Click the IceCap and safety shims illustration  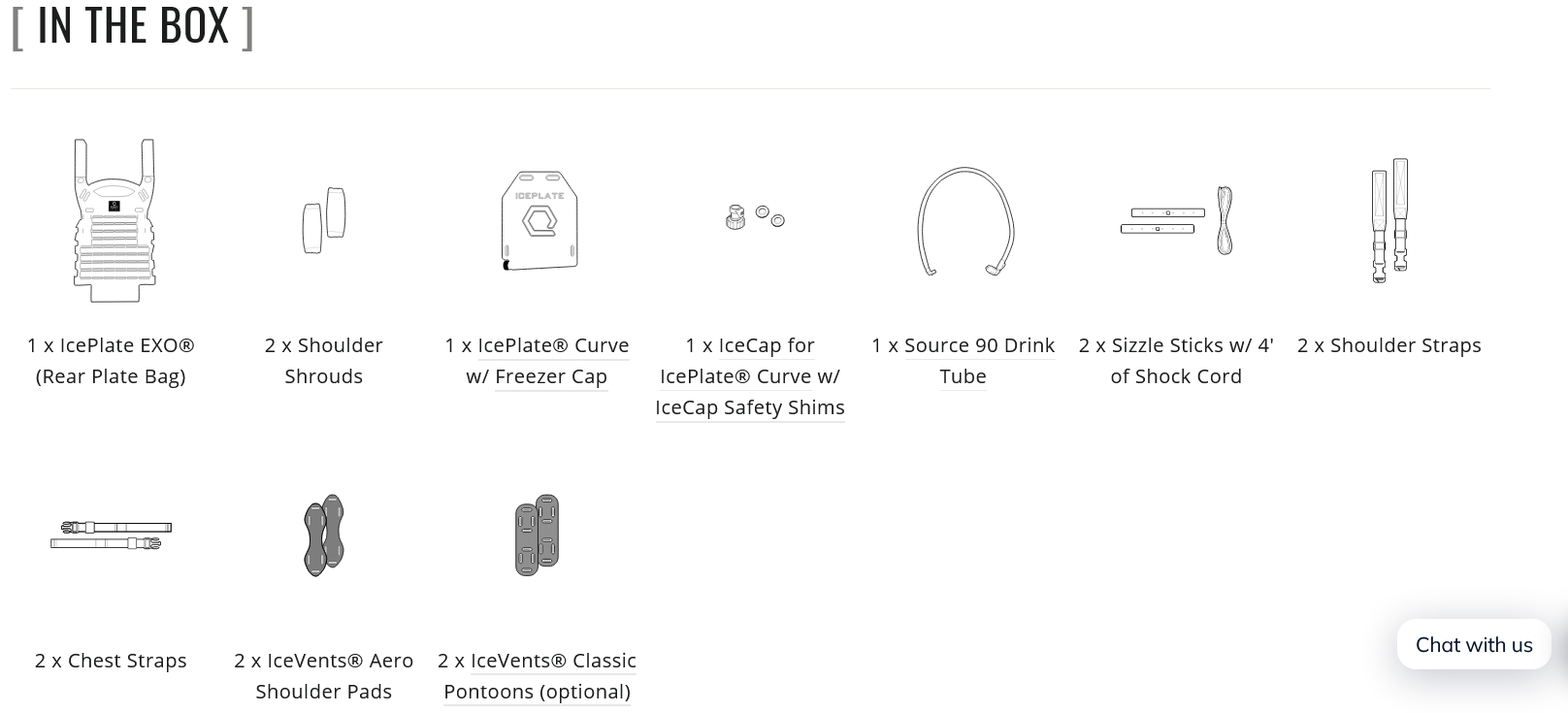[x=754, y=216]
